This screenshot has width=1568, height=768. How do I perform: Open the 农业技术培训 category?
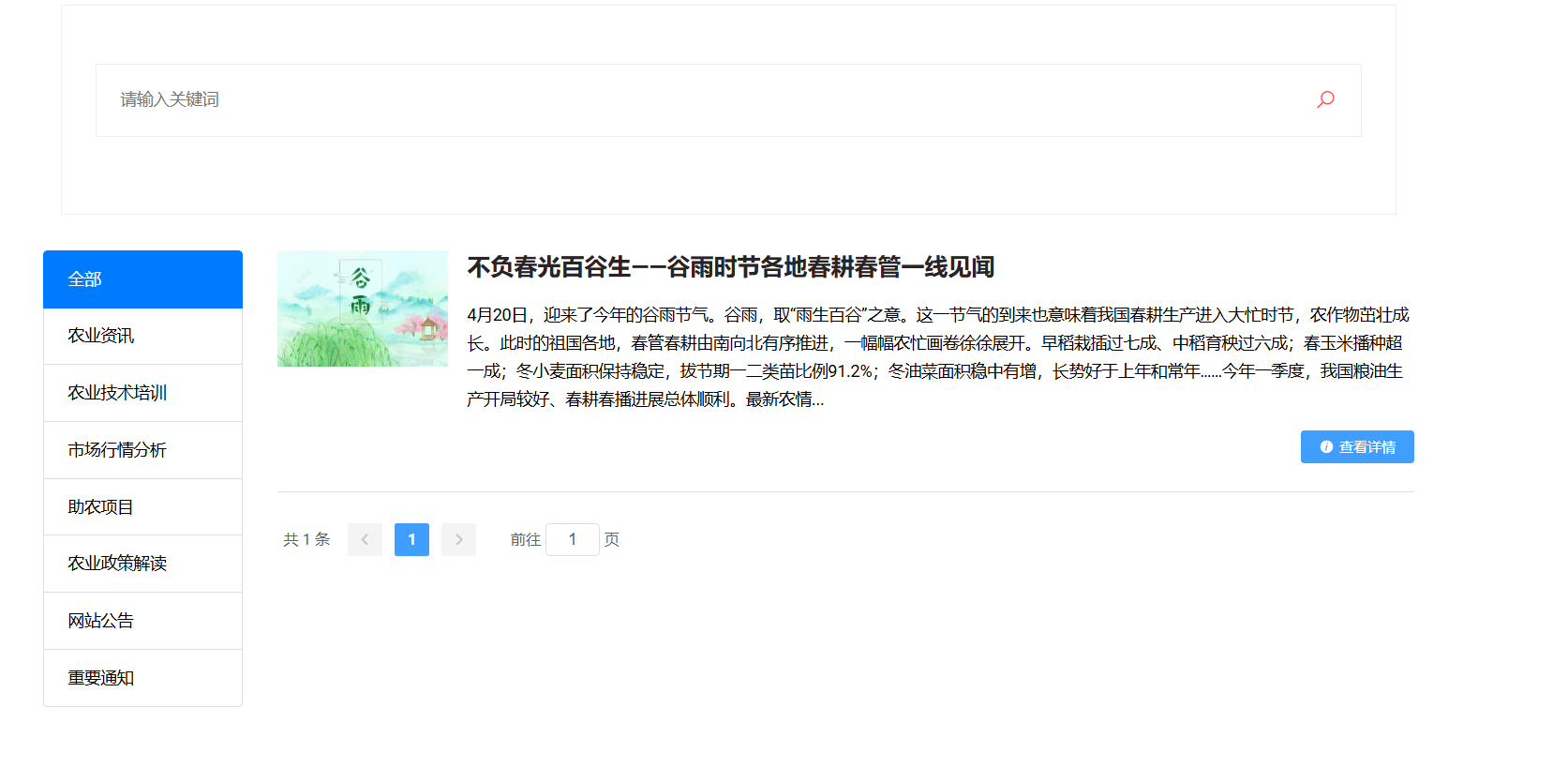tap(142, 393)
